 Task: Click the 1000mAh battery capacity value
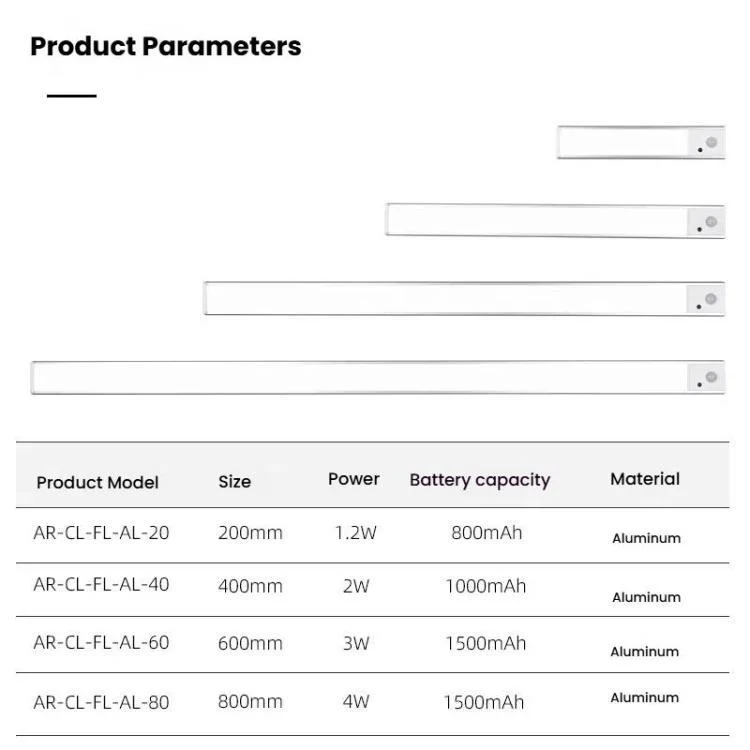(x=486, y=586)
